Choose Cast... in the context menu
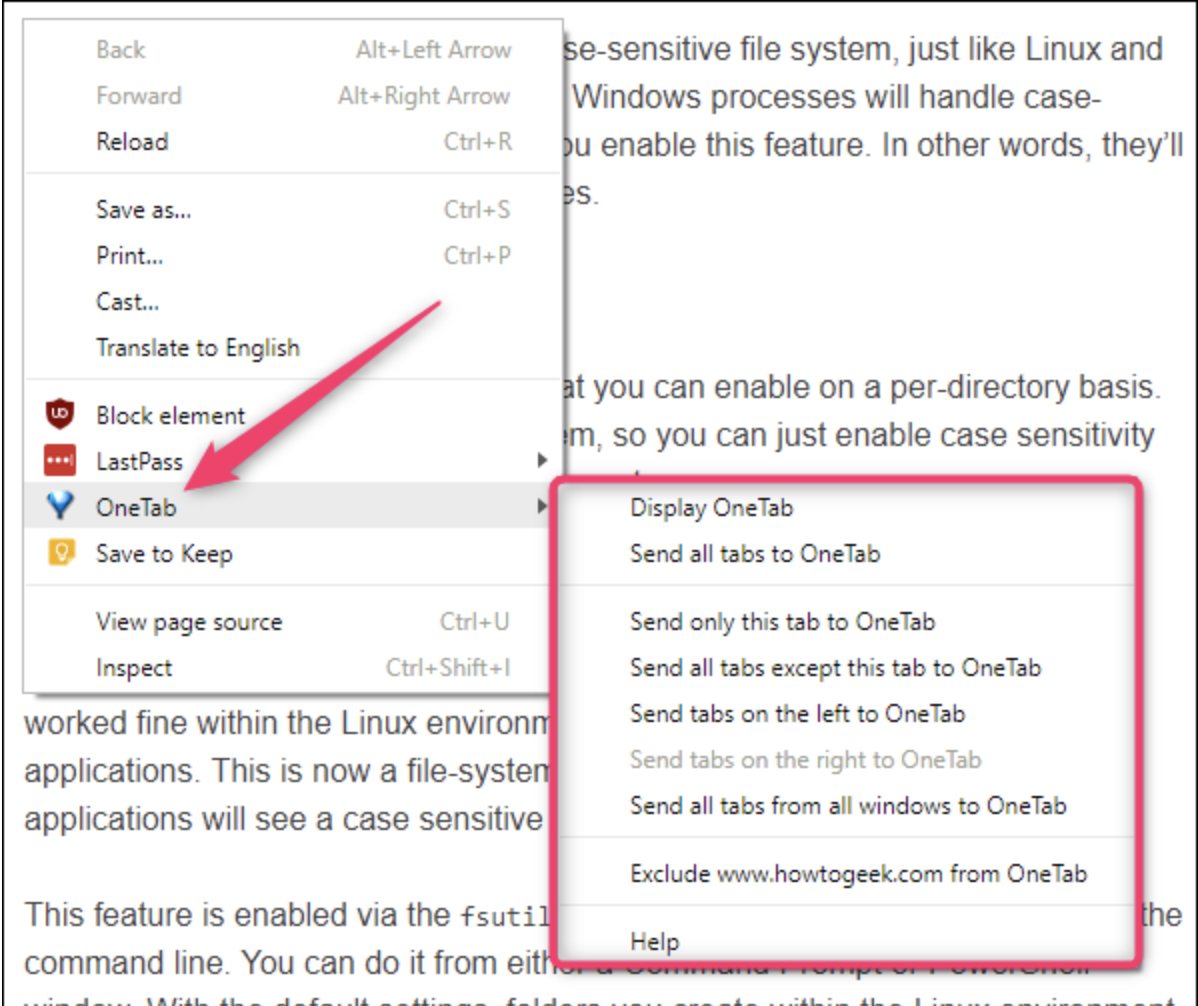1198x1006 pixels. tap(293, 301)
